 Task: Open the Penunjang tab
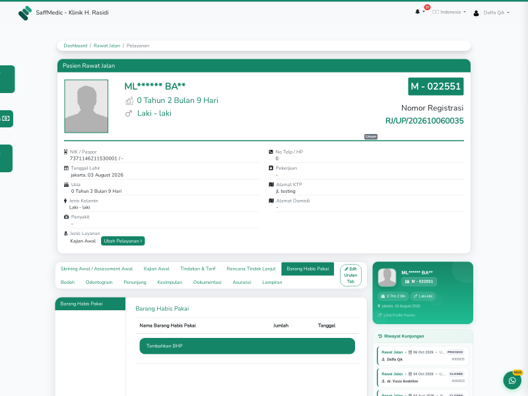[x=135, y=282]
